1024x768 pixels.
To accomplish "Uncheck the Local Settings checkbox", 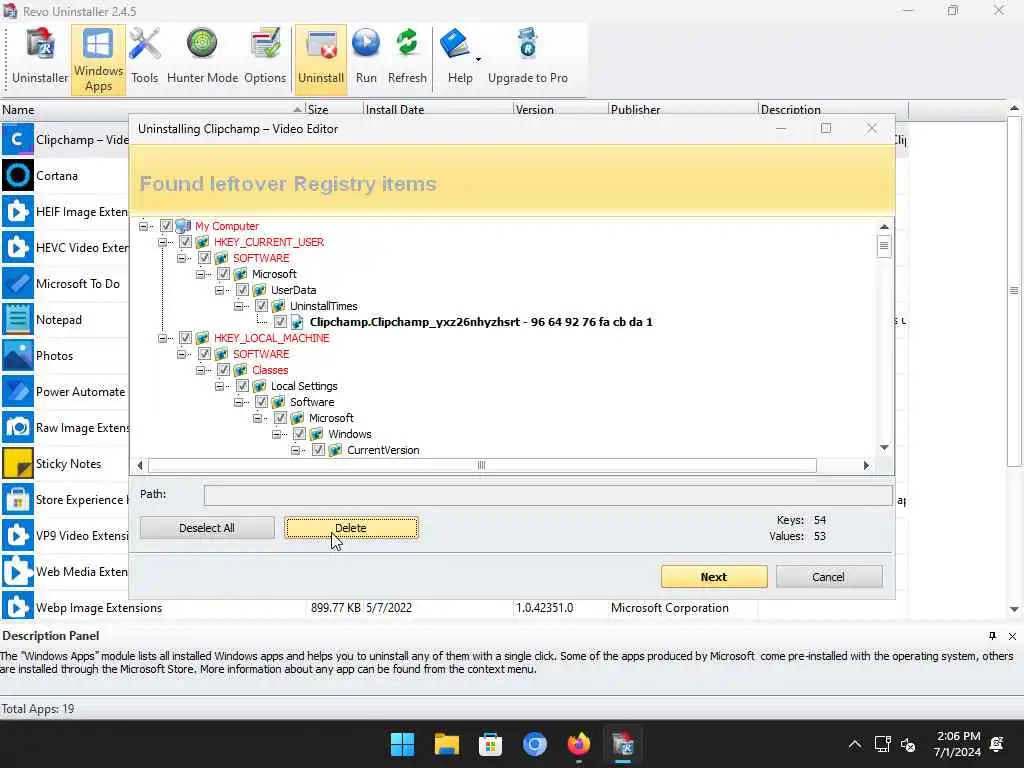I will [242, 386].
